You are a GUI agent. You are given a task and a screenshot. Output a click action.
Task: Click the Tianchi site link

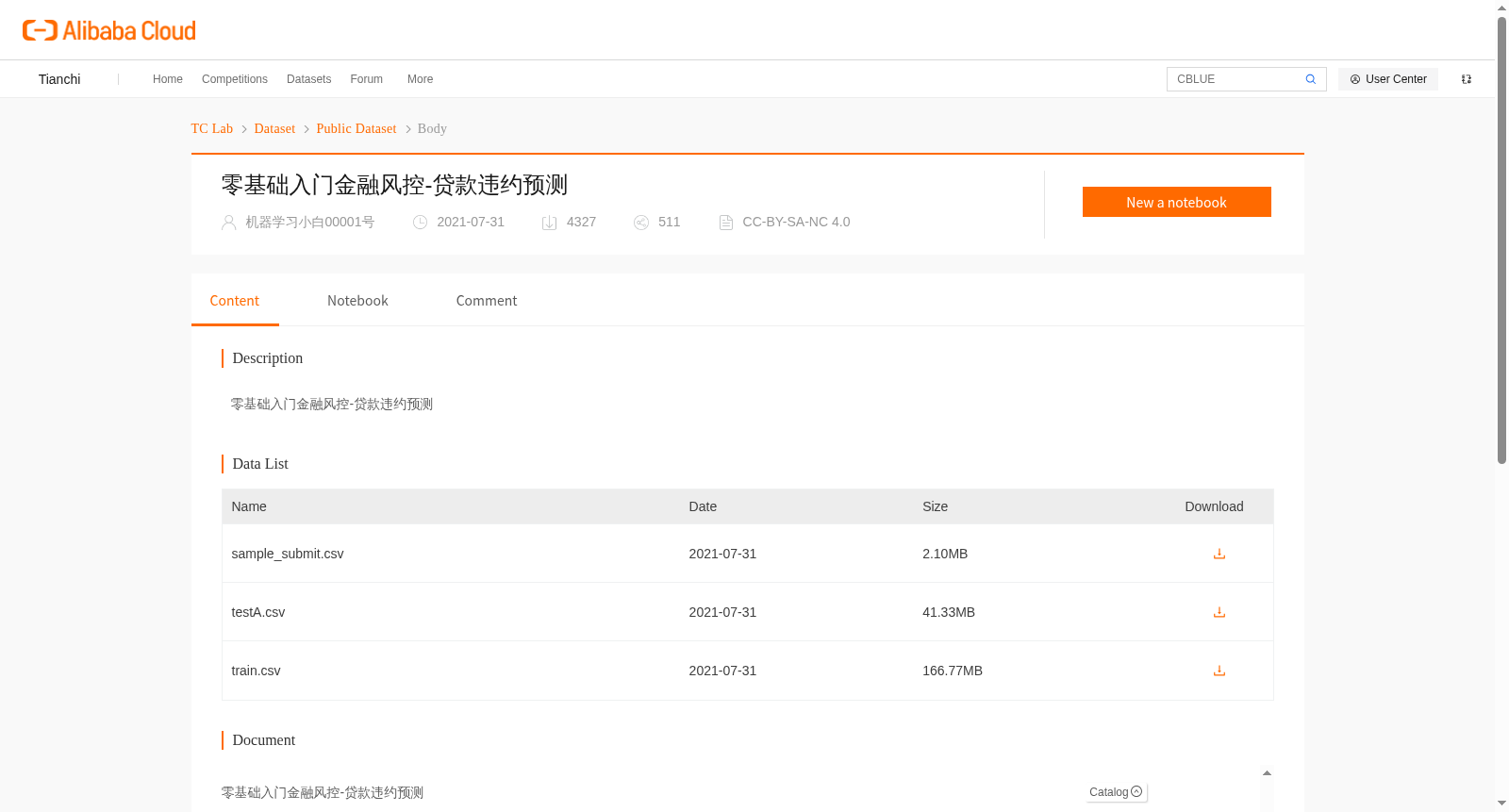[59, 79]
